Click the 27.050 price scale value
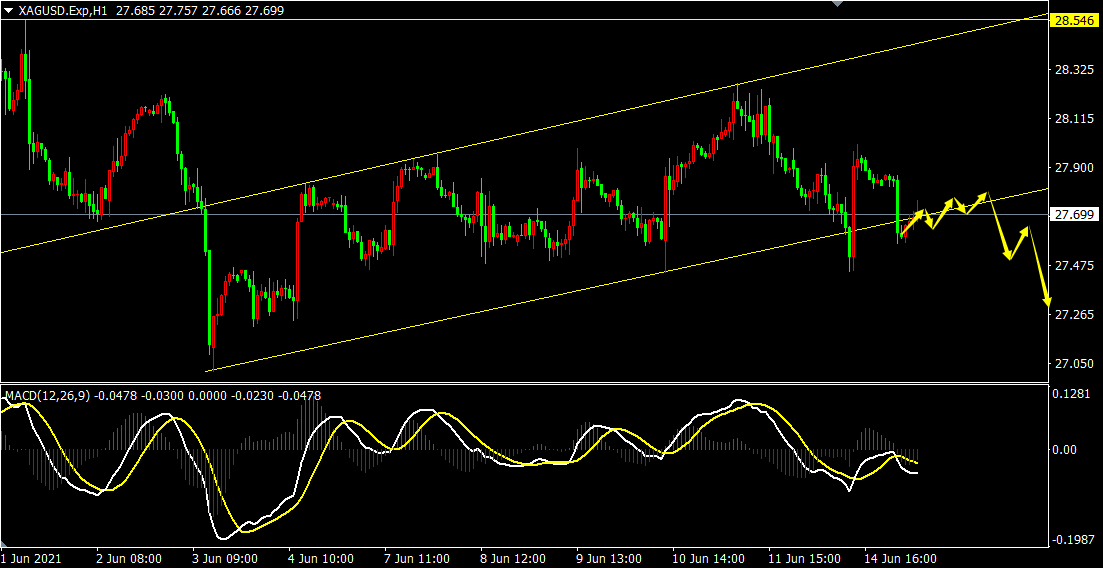Viewport: 1103px width, 568px height. pos(1072,364)
